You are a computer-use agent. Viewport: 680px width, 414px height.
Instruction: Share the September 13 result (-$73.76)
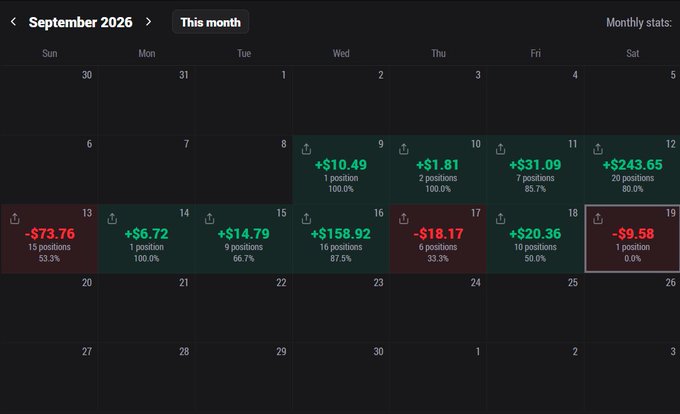(x=15, y=218)
